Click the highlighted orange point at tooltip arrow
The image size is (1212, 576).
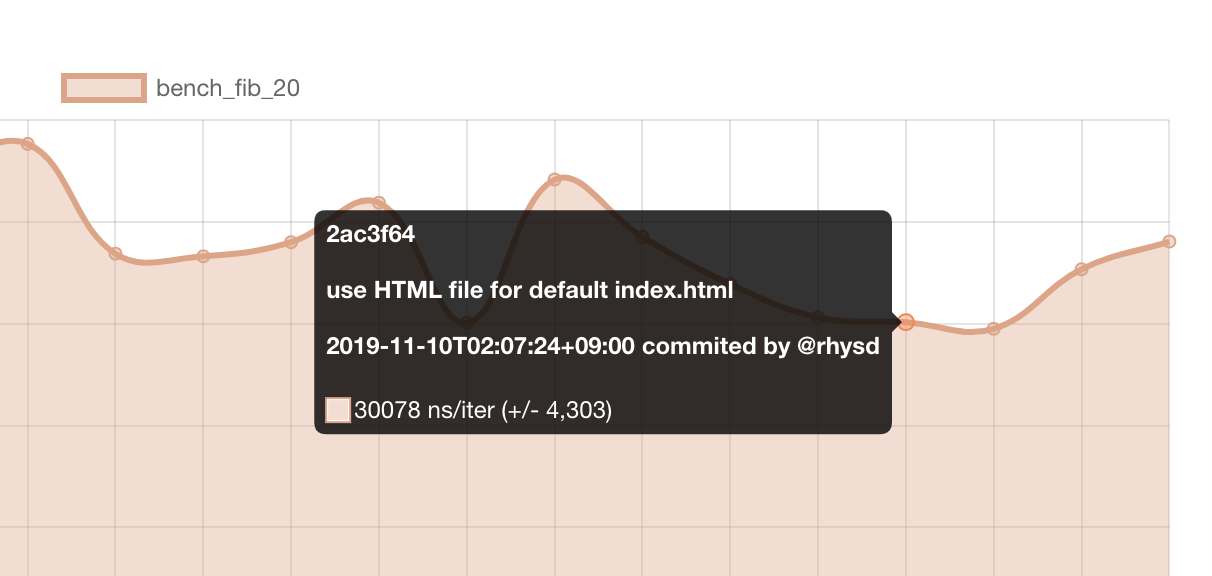[x=906, y=322]
